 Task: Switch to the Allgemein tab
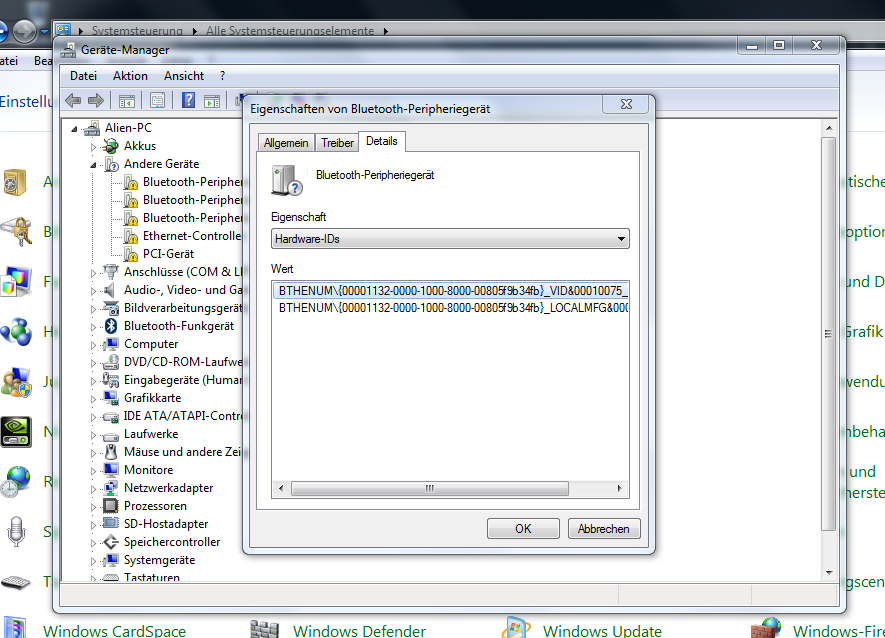(x=286, y=143)
